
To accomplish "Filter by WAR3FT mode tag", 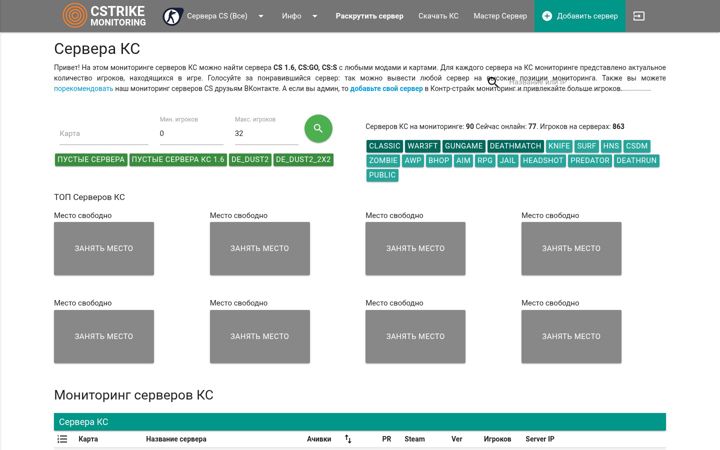I will coord(422,146).
